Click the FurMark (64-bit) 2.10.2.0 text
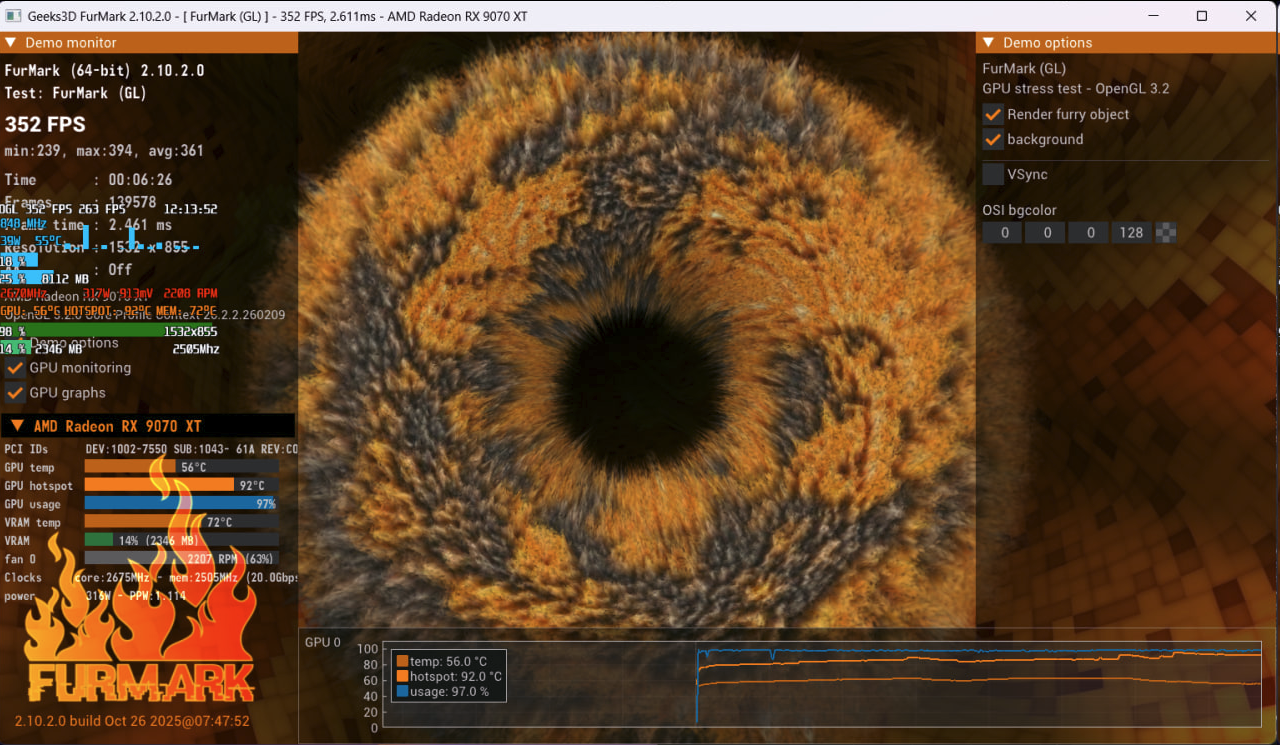Screen dimensions: 1280x745 104,71
